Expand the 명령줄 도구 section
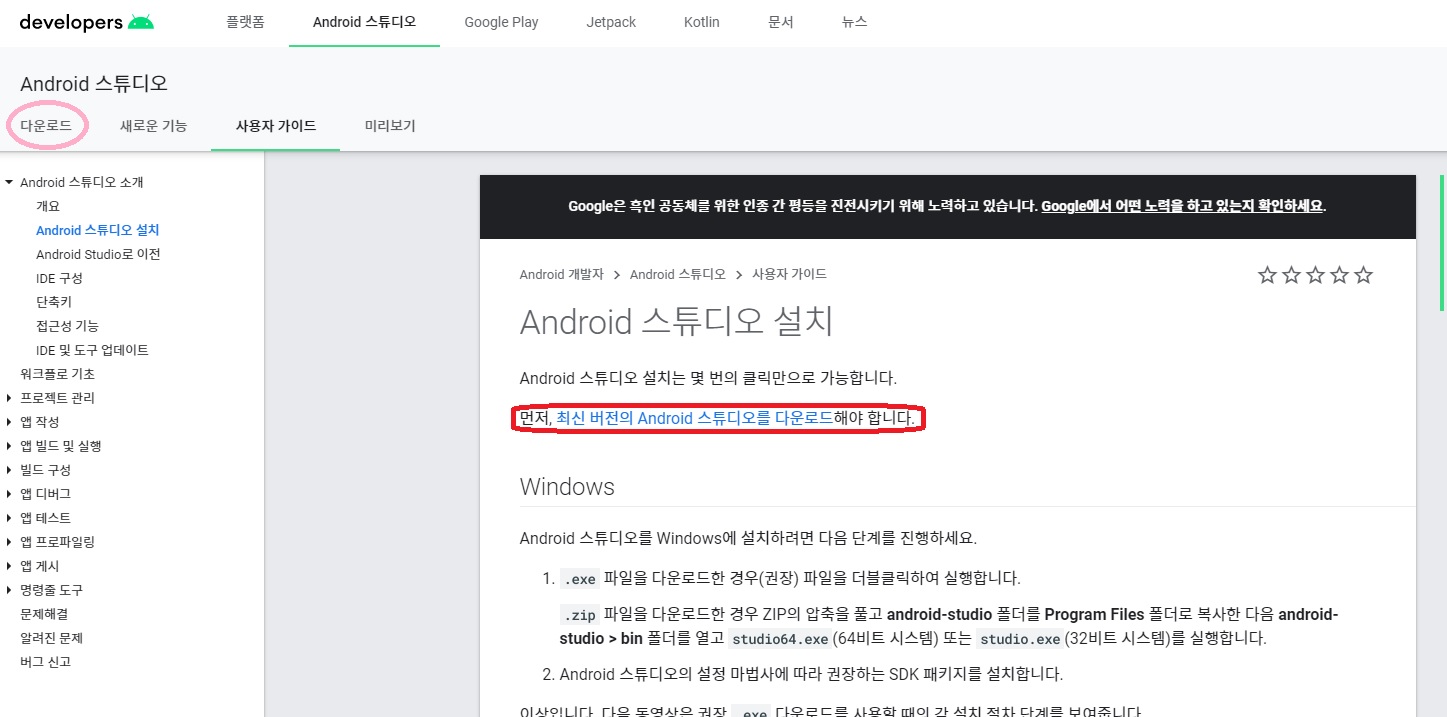The image size is (1447, 717). point(9,590)
